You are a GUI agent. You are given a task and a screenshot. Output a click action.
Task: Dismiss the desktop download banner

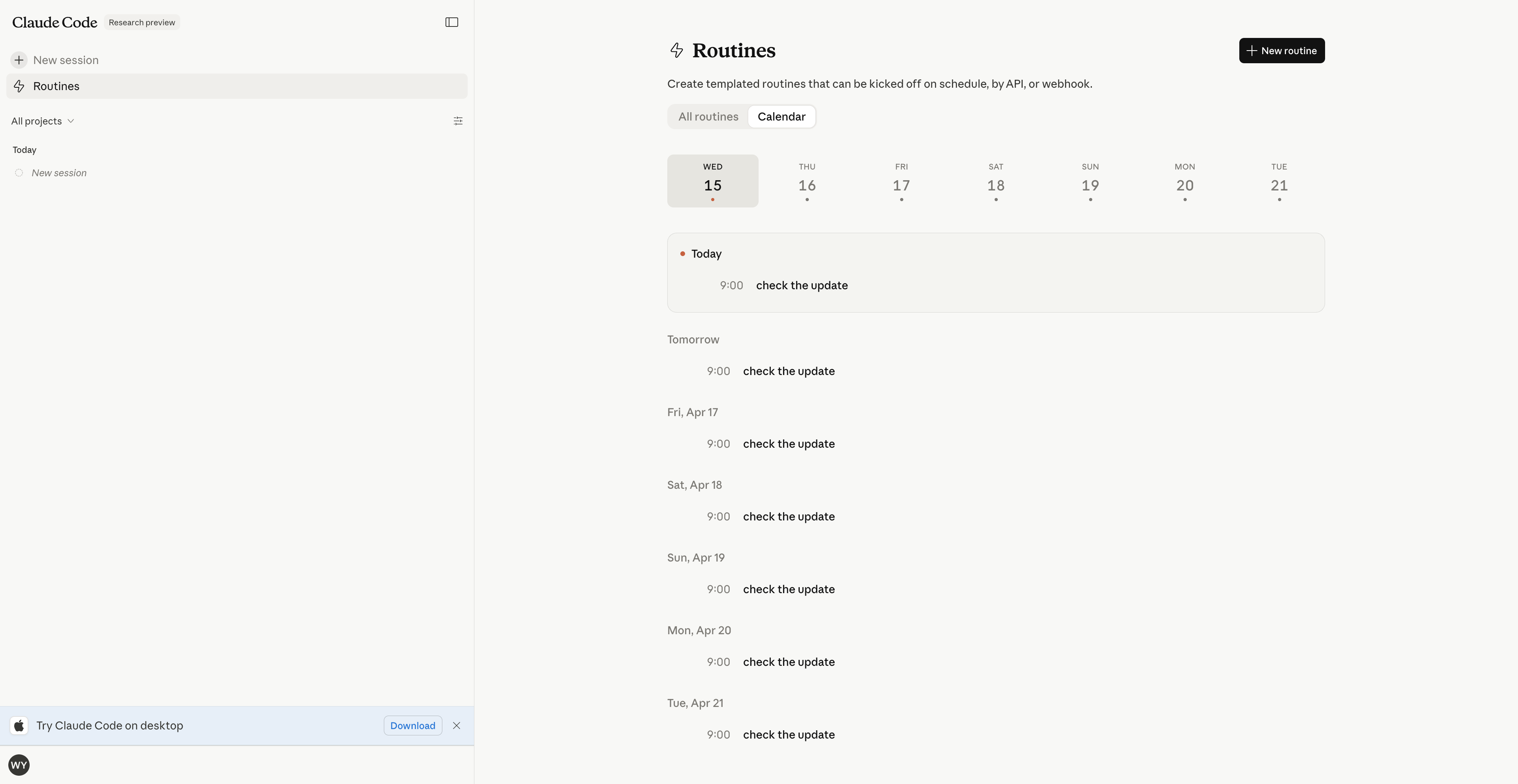(456, 725)
